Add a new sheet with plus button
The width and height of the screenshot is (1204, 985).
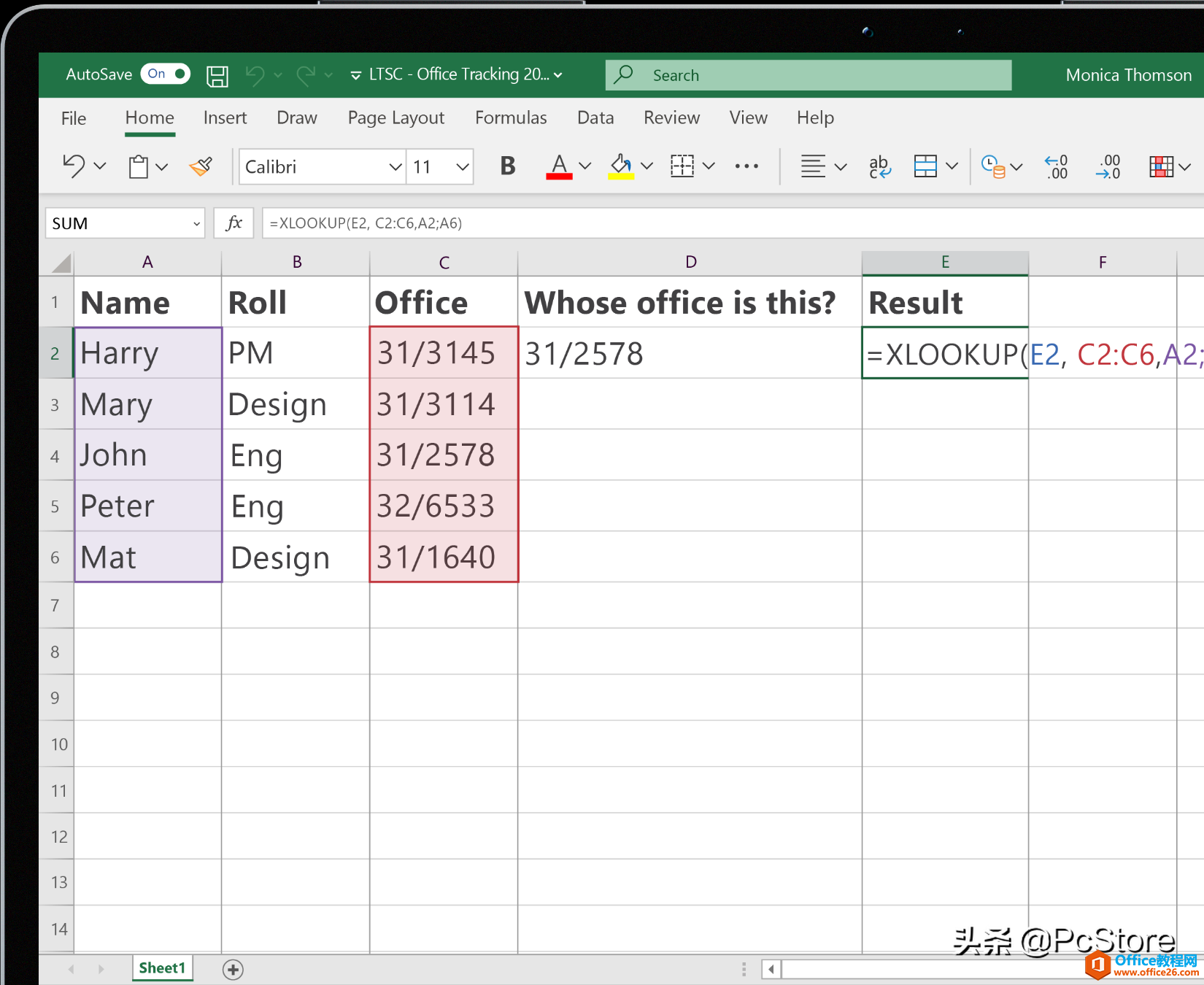pos(233,970)
